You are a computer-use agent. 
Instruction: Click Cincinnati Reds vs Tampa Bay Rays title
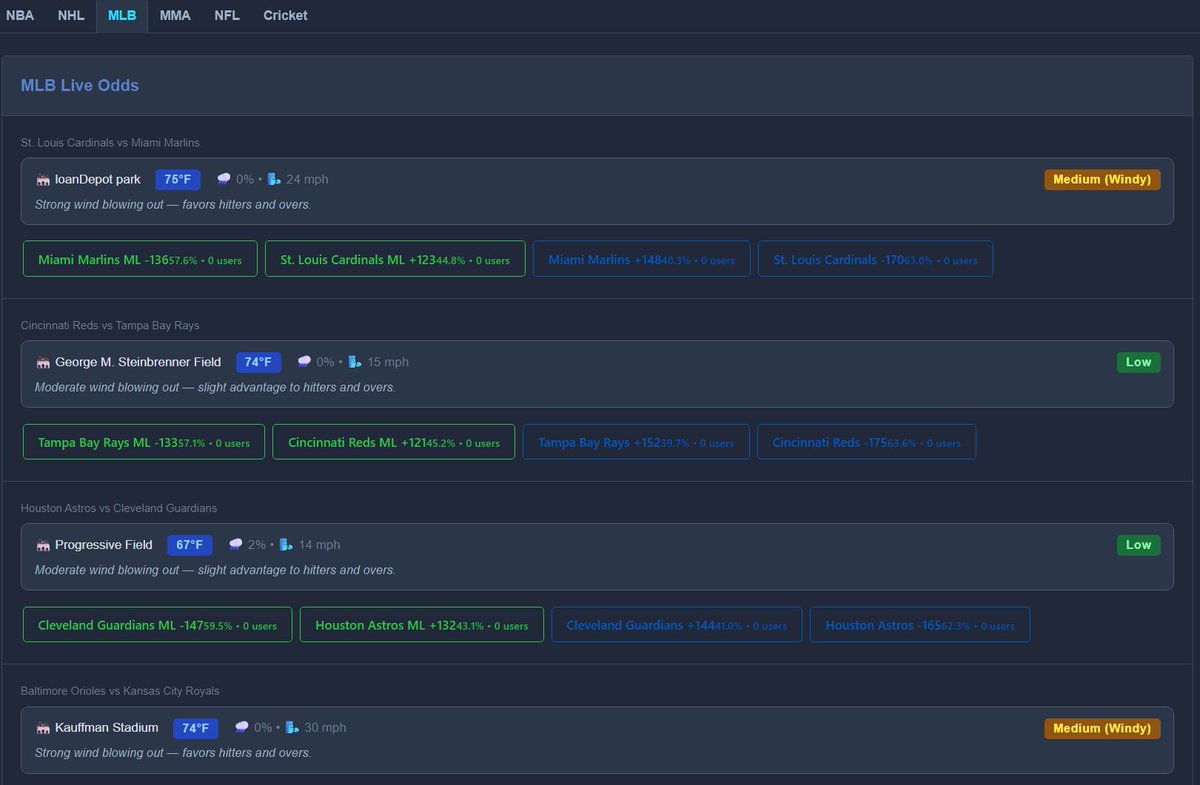110,326
